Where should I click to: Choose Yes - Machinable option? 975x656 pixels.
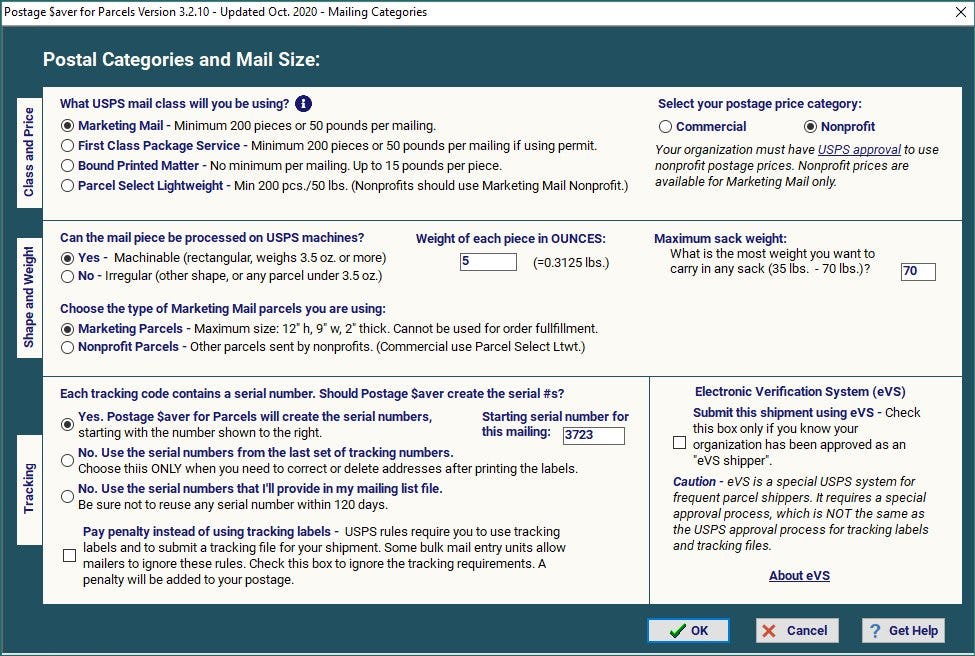point(67,258)
